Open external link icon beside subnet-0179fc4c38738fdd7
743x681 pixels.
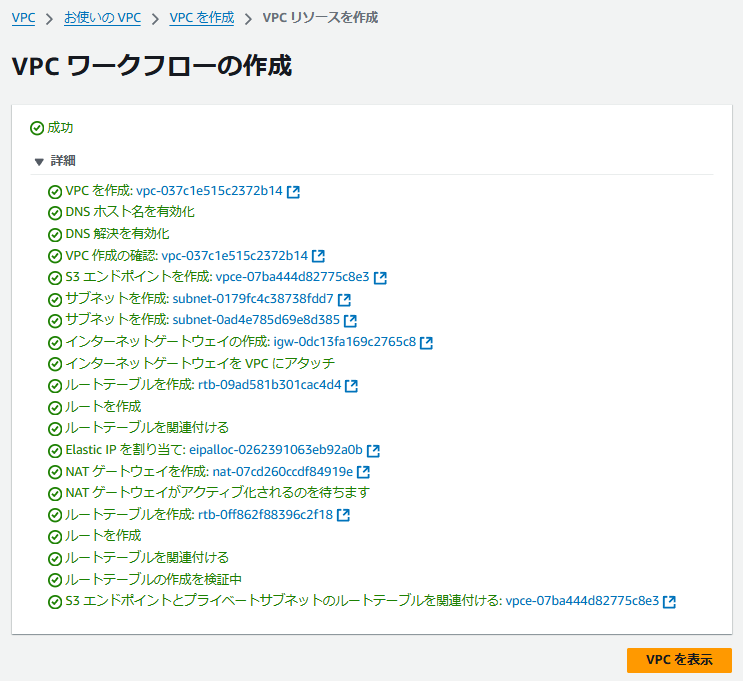tap(344, 299)
